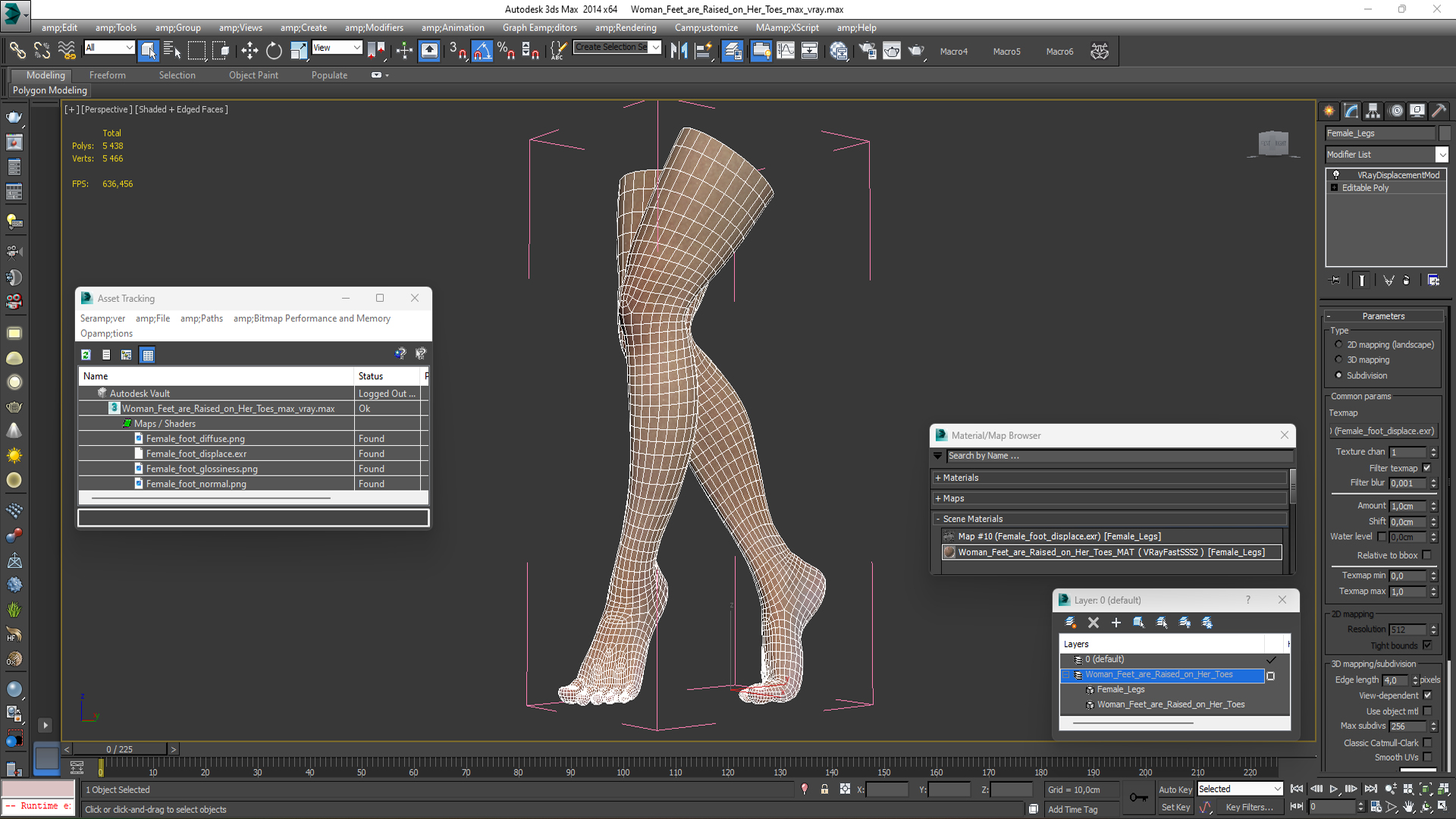Select the Select Object tool

[x=148, y=51]
